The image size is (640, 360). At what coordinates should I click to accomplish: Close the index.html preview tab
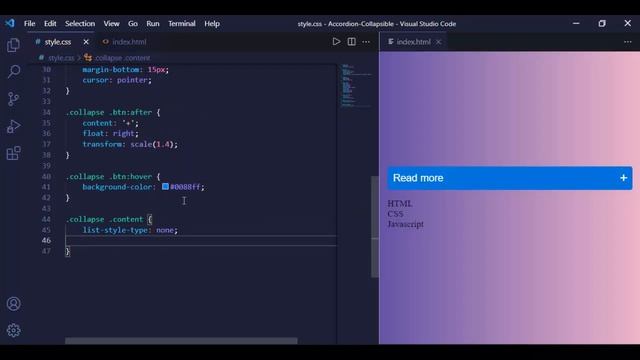point(438,42)
